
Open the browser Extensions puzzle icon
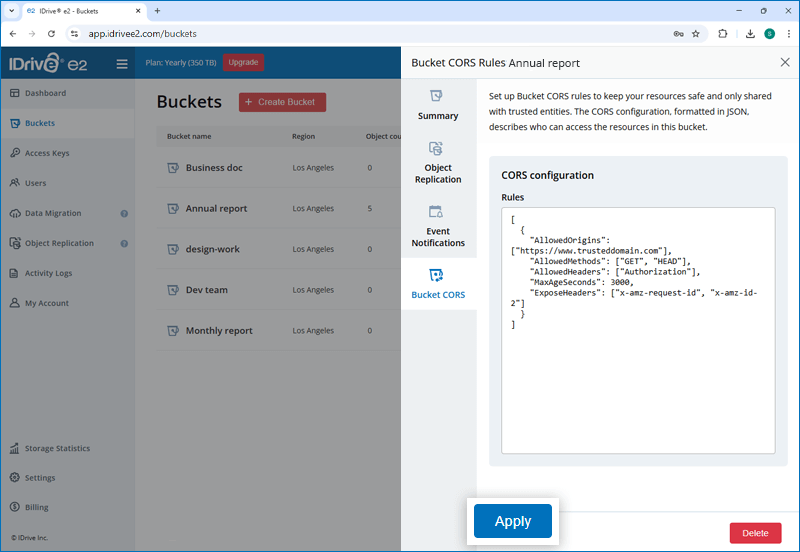[x=723, y=33]
